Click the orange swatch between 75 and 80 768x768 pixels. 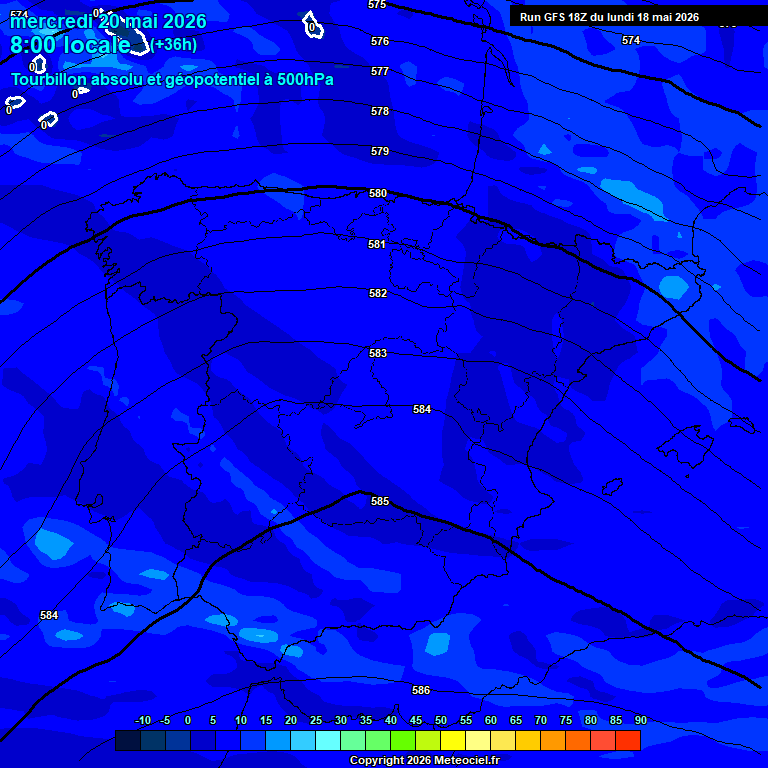578,740
